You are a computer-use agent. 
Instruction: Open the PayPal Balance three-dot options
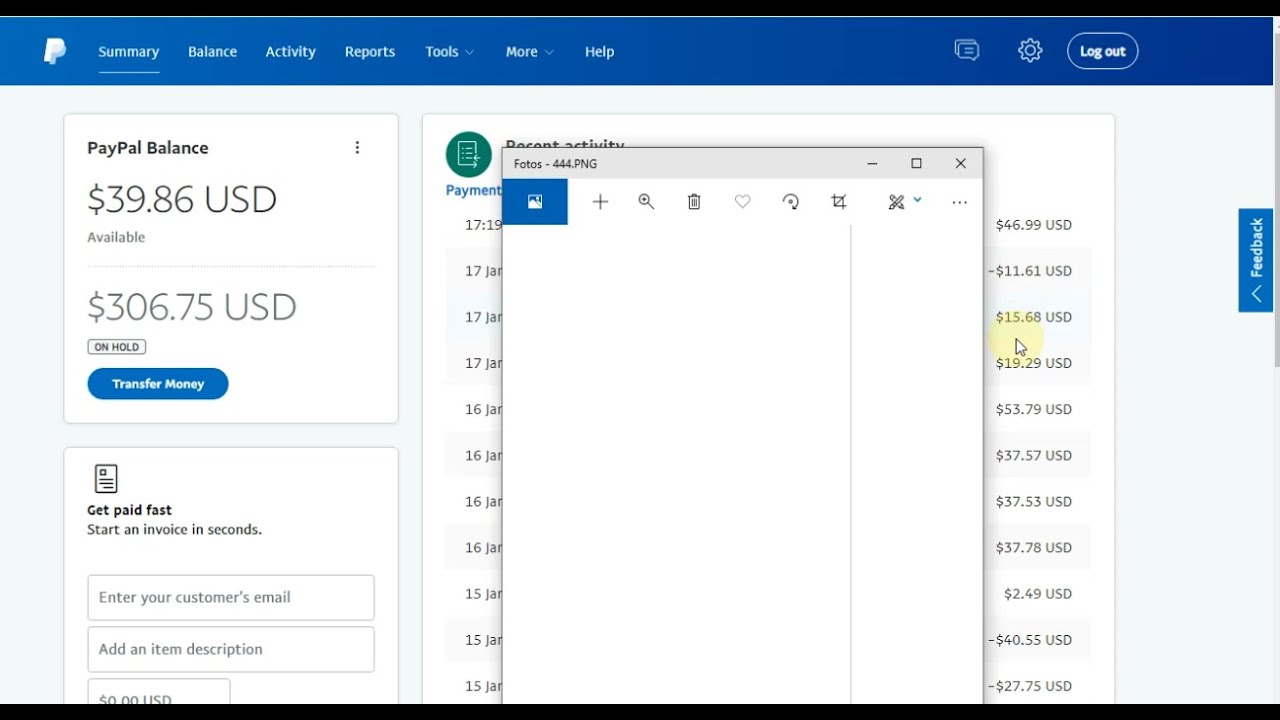tap(357, 147)
